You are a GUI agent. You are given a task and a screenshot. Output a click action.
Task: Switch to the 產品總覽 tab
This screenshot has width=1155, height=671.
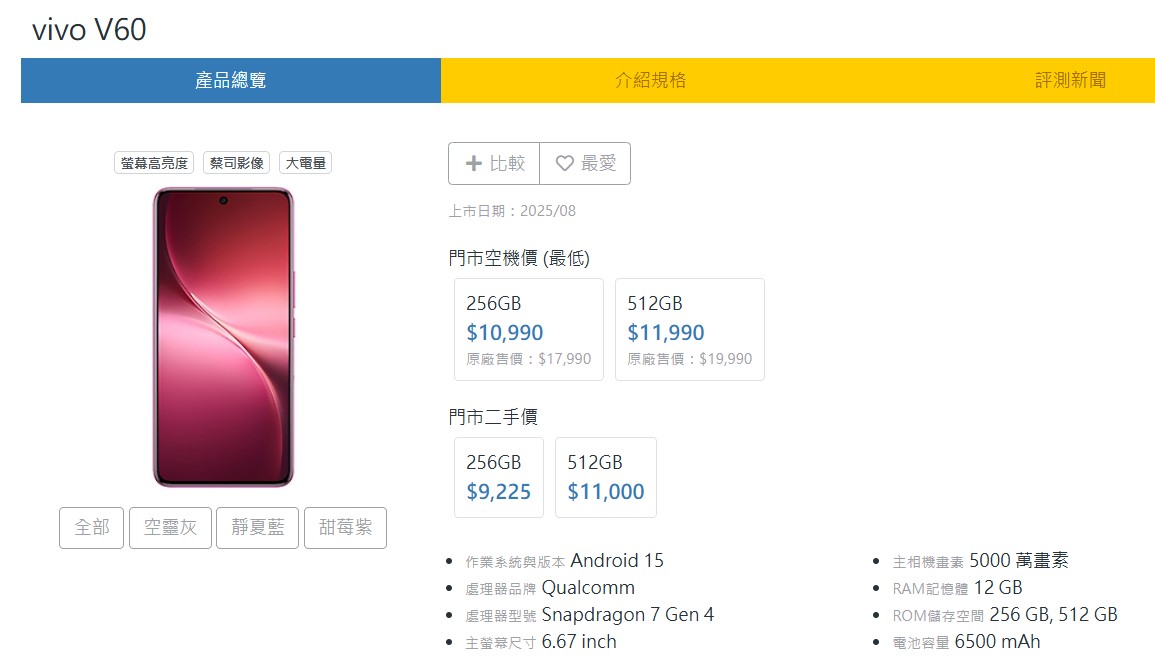231,81
